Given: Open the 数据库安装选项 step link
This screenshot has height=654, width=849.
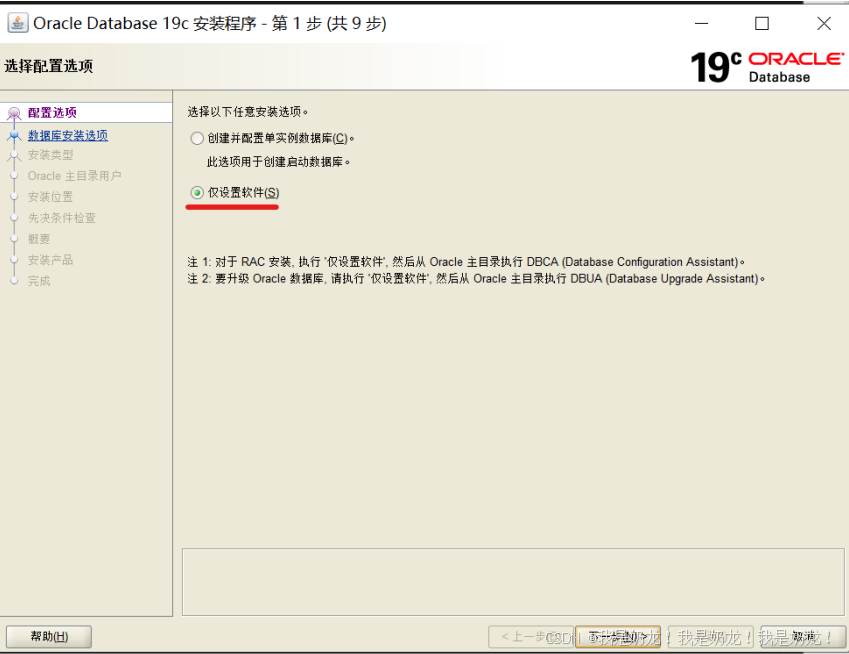Looking at the screenshot, I should point(68,135).
